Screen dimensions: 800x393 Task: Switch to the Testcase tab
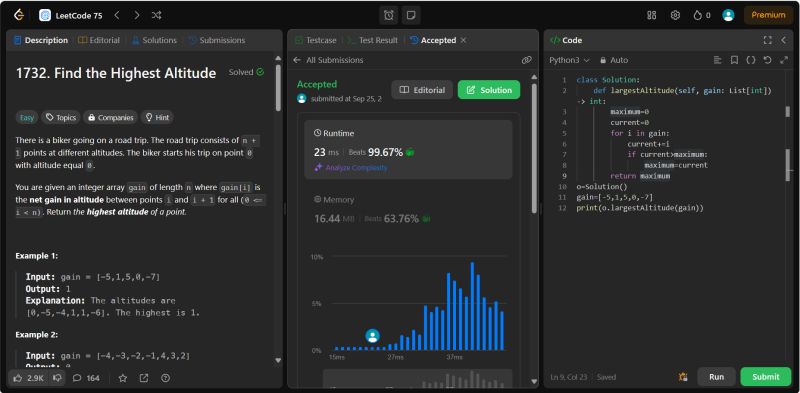pyautogui.click(x=315, y=40)
